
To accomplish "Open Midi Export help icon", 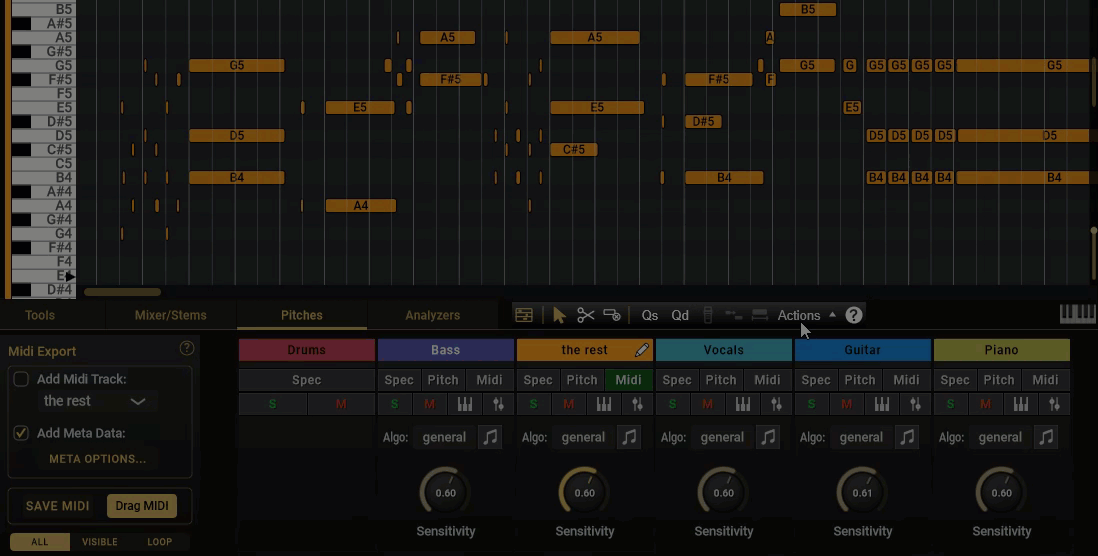I will 186,348.
